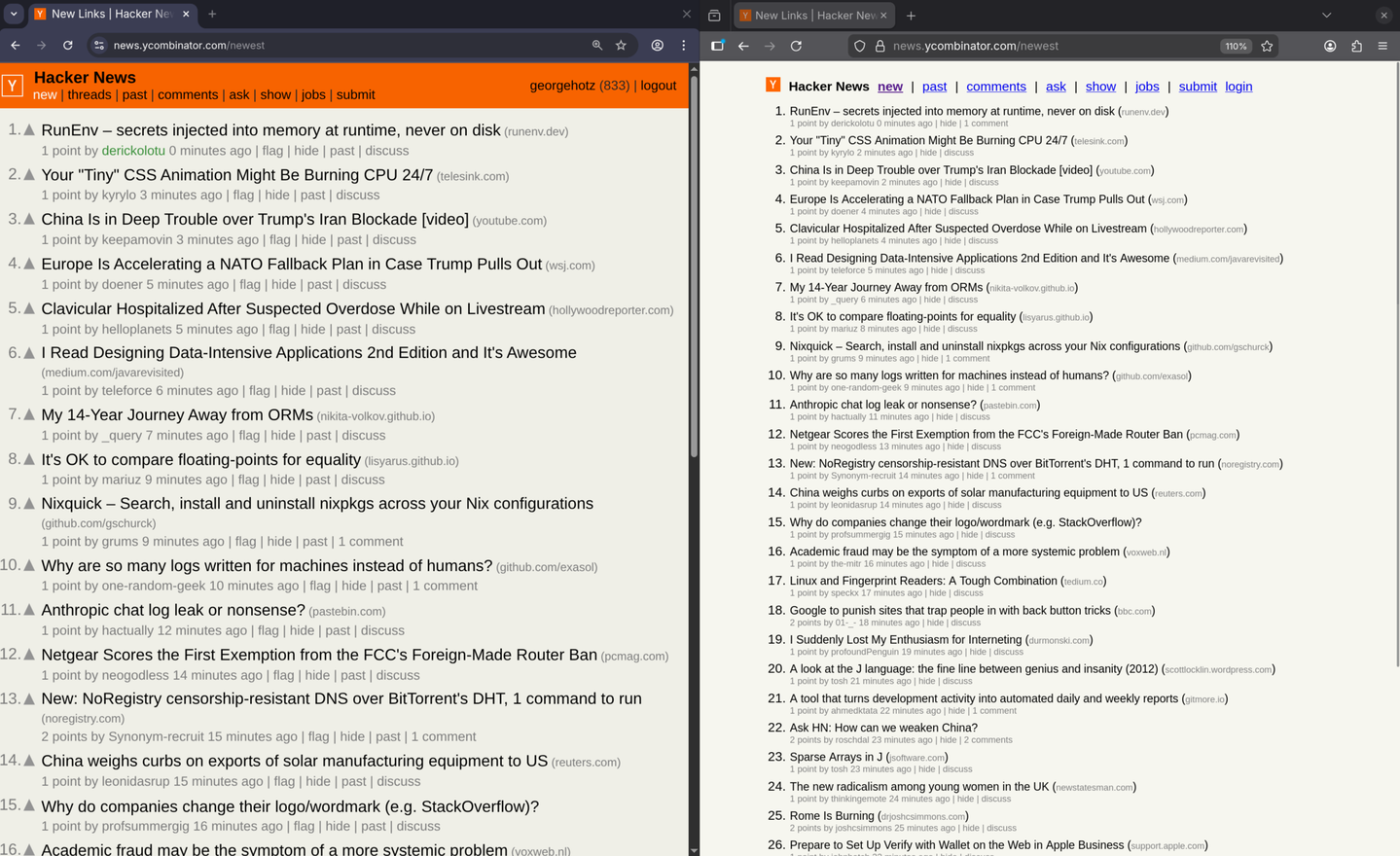Upvote the Anthropic chat log story
Image resolution: width=1400 pixels, height=856 pixels.
tap(29, 610)
